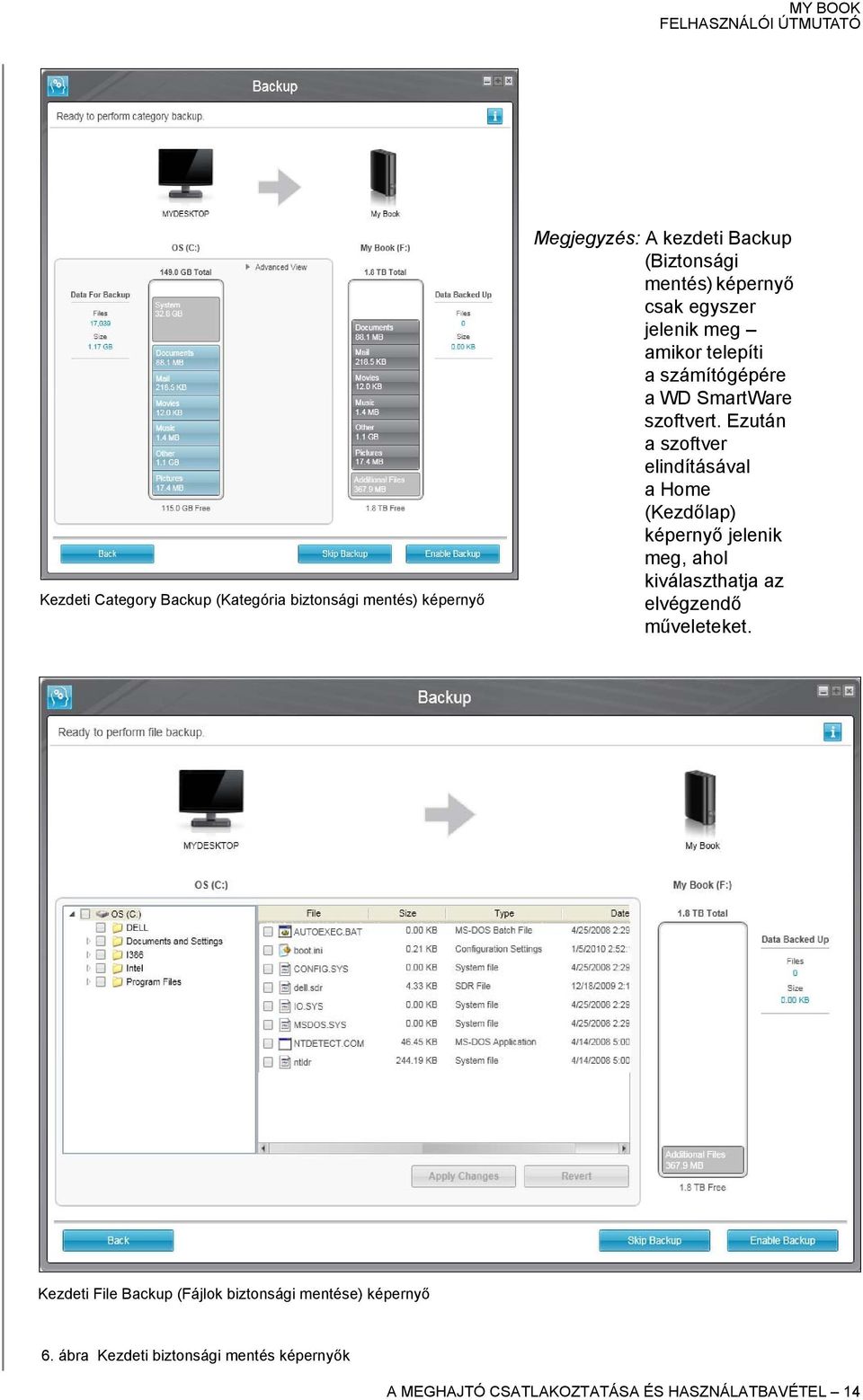Tick the NTDETECT.COM file checkbox
Image resolution: width=863 pixels, height=1400 pixels.
coord(268,1043)
